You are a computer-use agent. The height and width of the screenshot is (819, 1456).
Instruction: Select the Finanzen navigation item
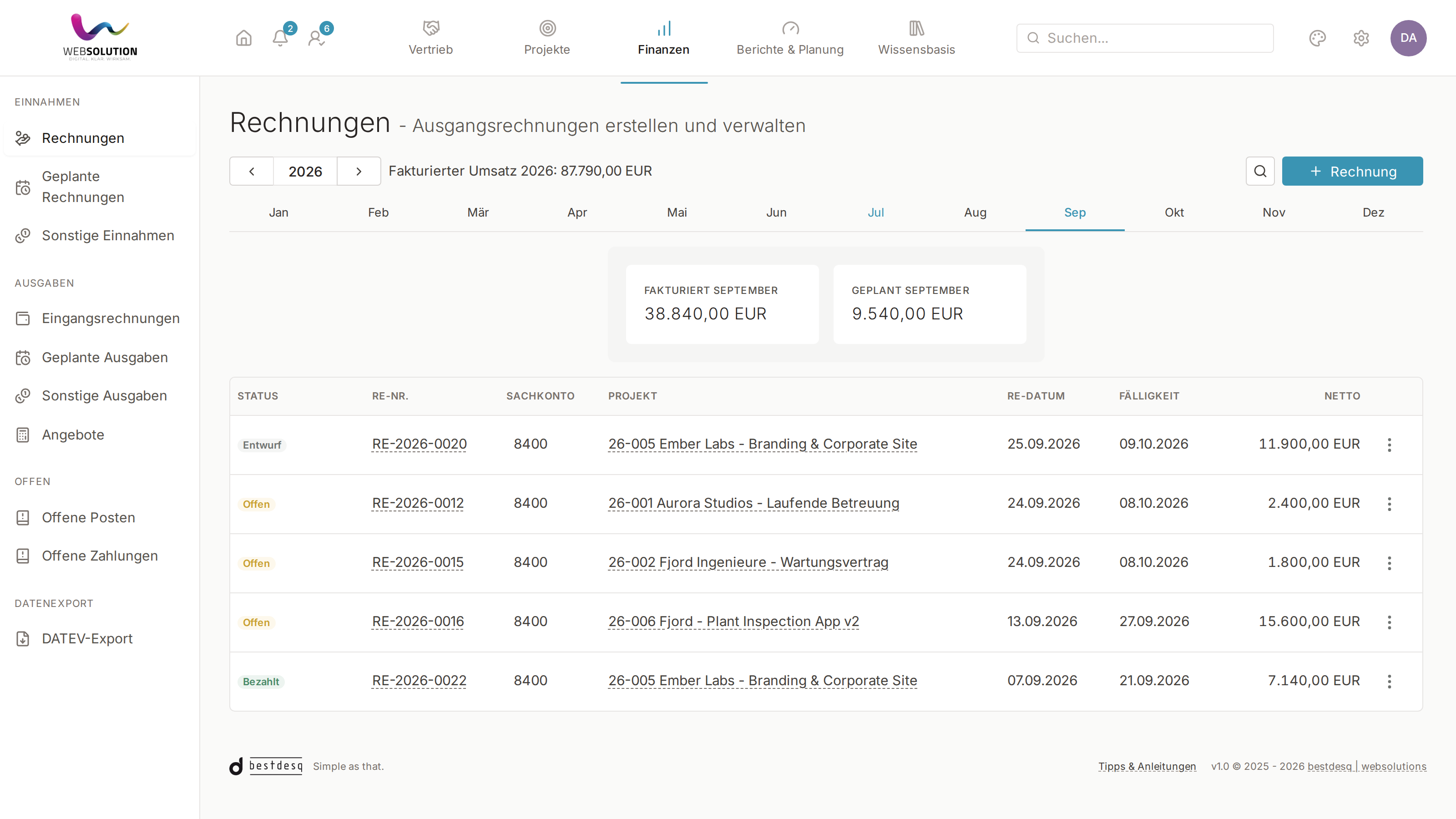coord(663,38)
